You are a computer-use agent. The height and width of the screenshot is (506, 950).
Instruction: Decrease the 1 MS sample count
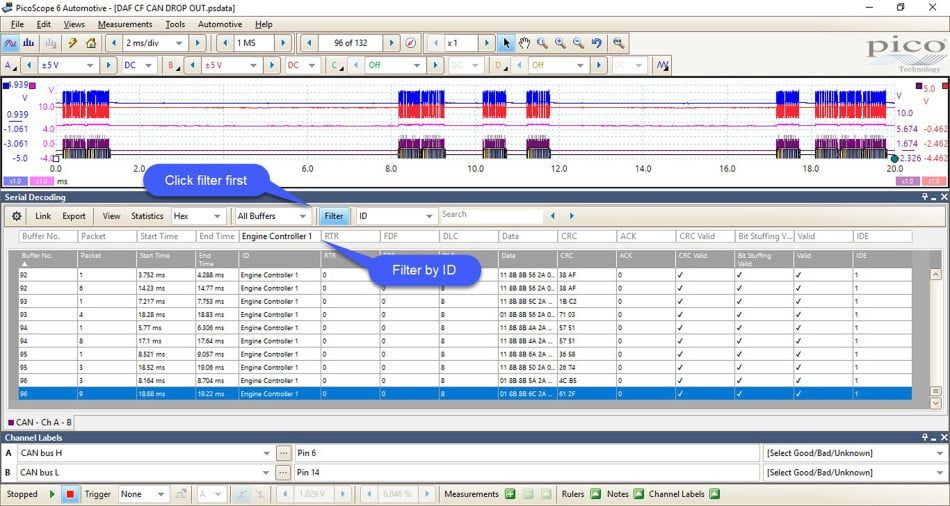225,43
